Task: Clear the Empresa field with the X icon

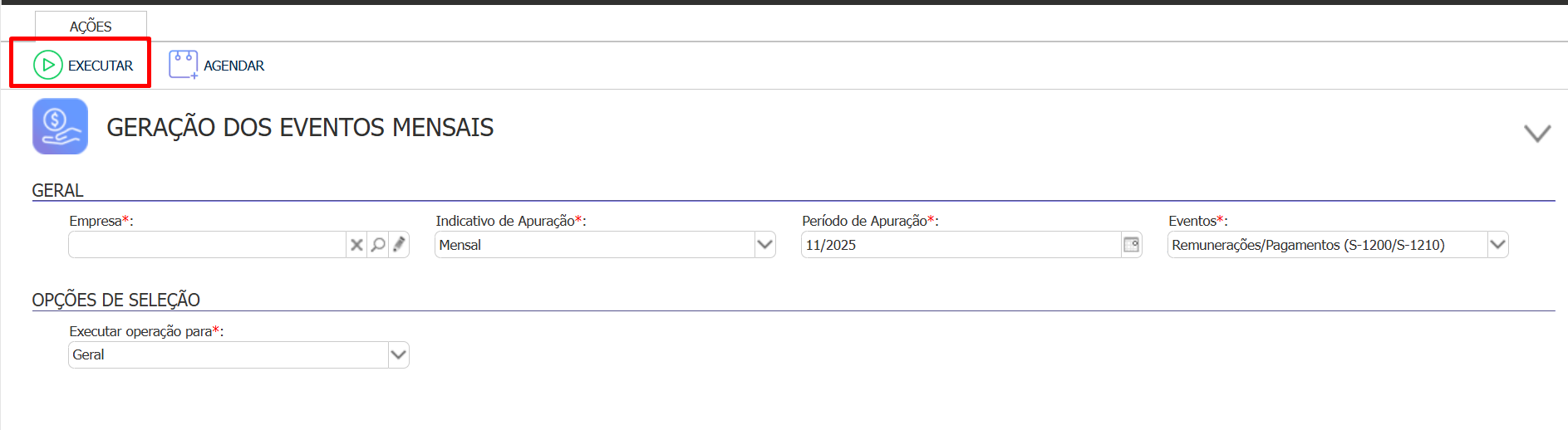Action: coord(356,245)
